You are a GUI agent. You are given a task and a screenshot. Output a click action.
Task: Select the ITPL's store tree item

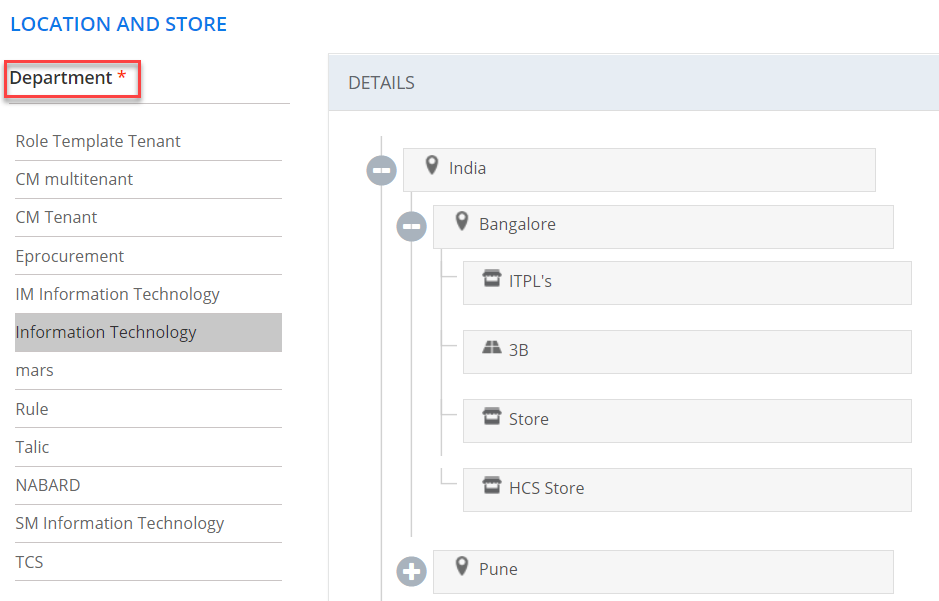530,282
